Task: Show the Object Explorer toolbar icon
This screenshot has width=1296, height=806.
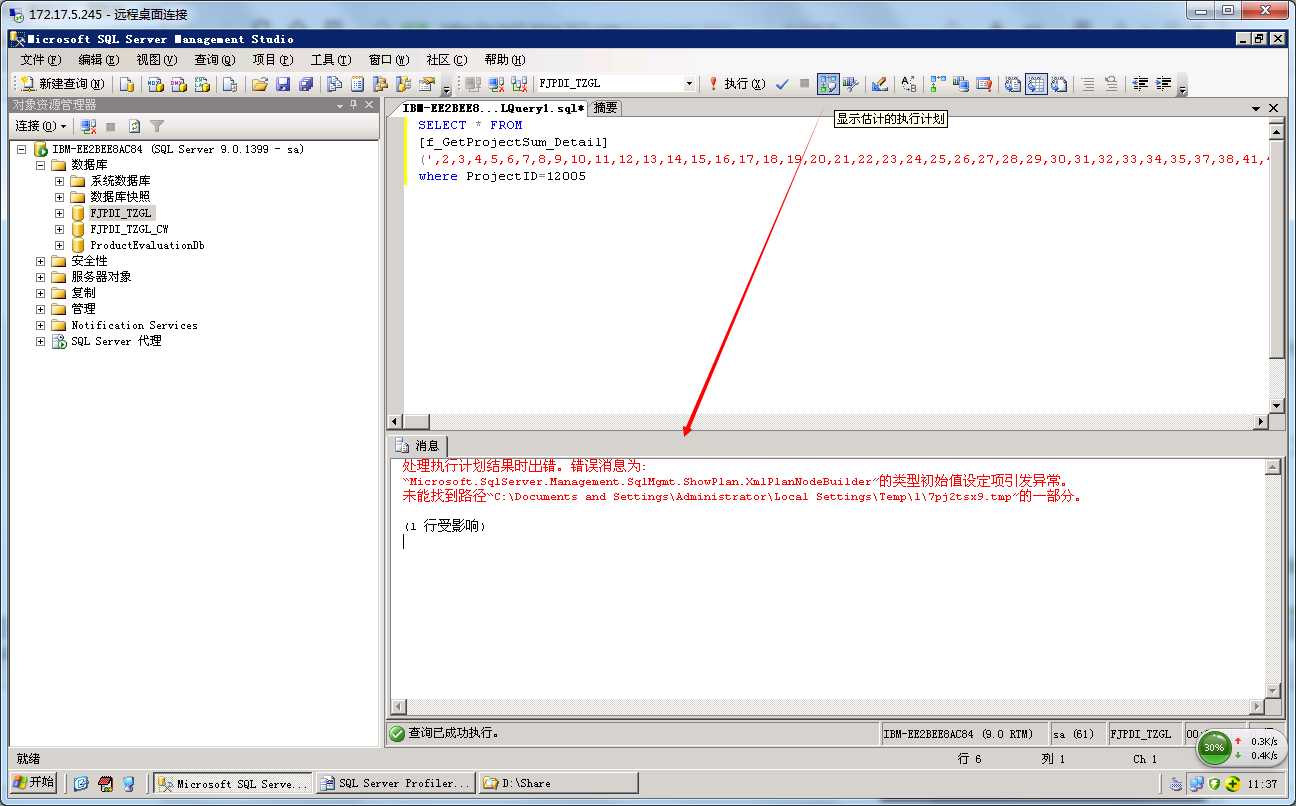Action: coord(380,84)
